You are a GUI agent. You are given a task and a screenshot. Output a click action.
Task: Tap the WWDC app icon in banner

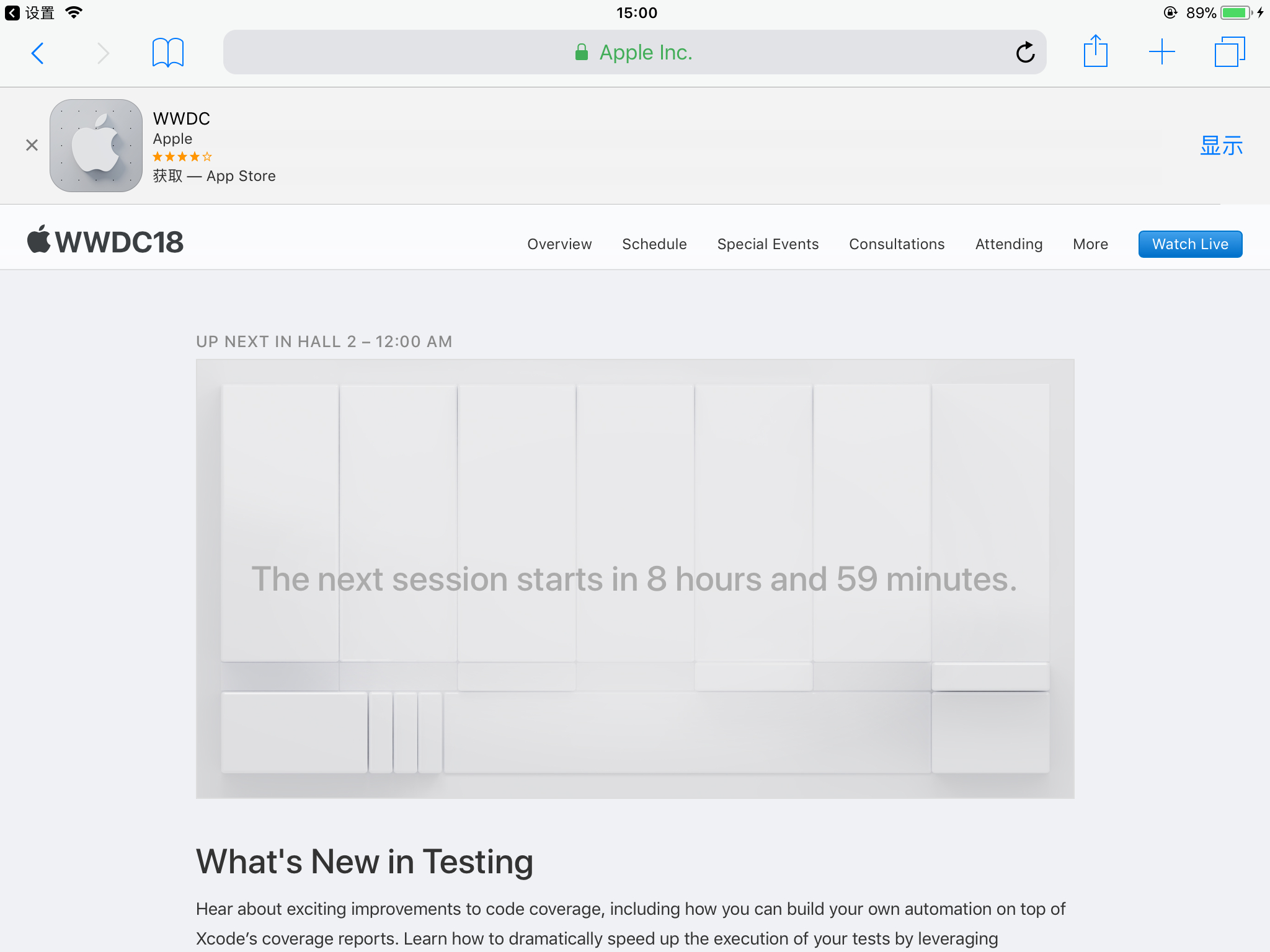96,146
